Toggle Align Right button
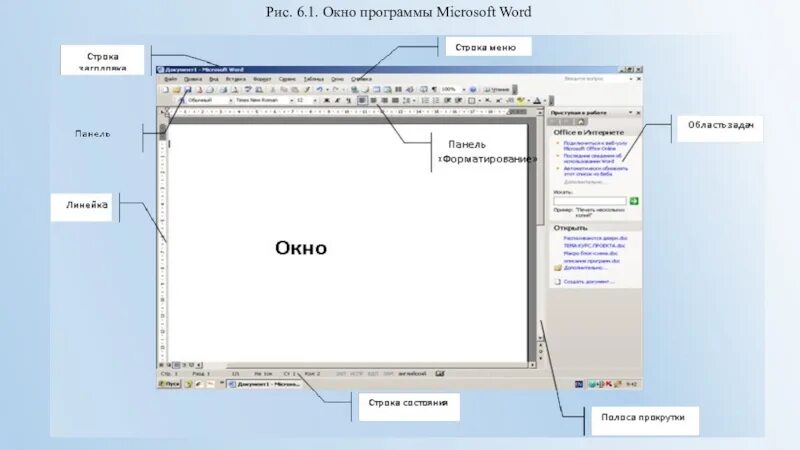This screenshot has height=450, width=800. pos(384,101)
